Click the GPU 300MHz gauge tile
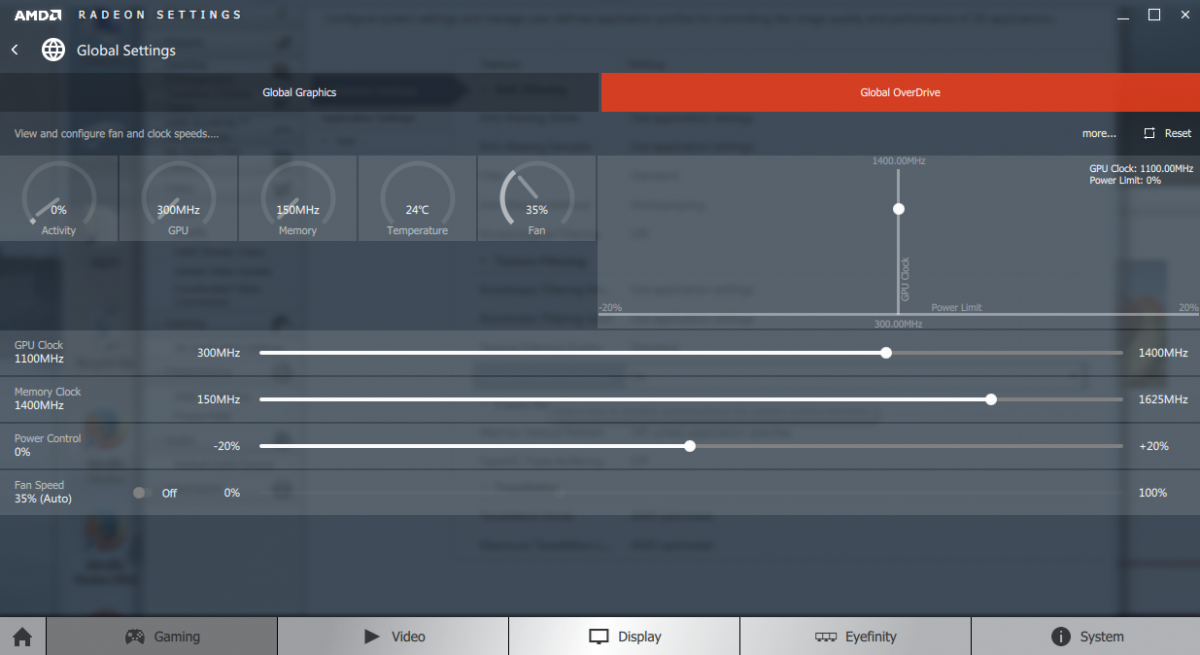Screen dimensions: 1200x655 [x=178, y=198]
